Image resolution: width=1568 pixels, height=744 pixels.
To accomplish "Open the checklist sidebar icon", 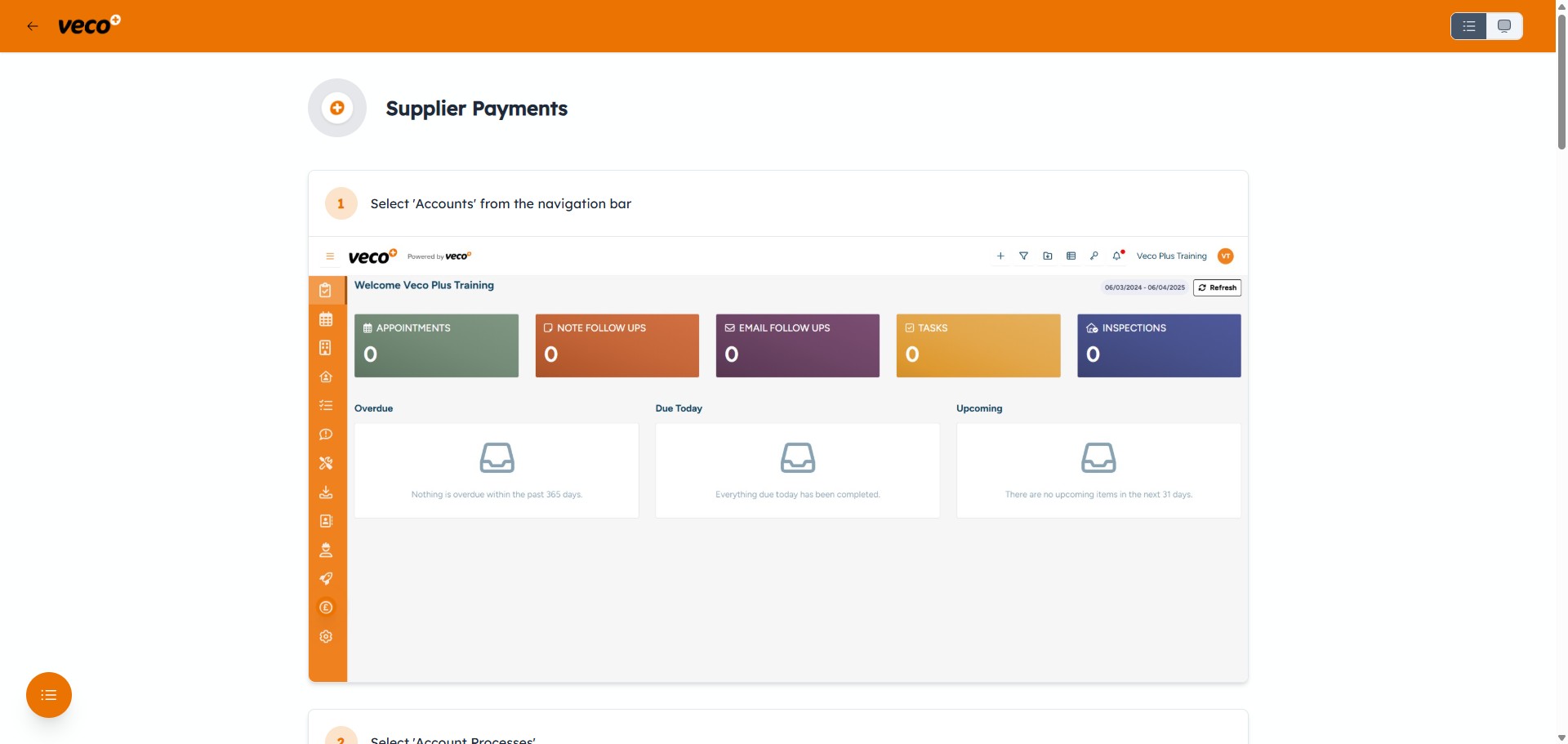I will point(326,405).
